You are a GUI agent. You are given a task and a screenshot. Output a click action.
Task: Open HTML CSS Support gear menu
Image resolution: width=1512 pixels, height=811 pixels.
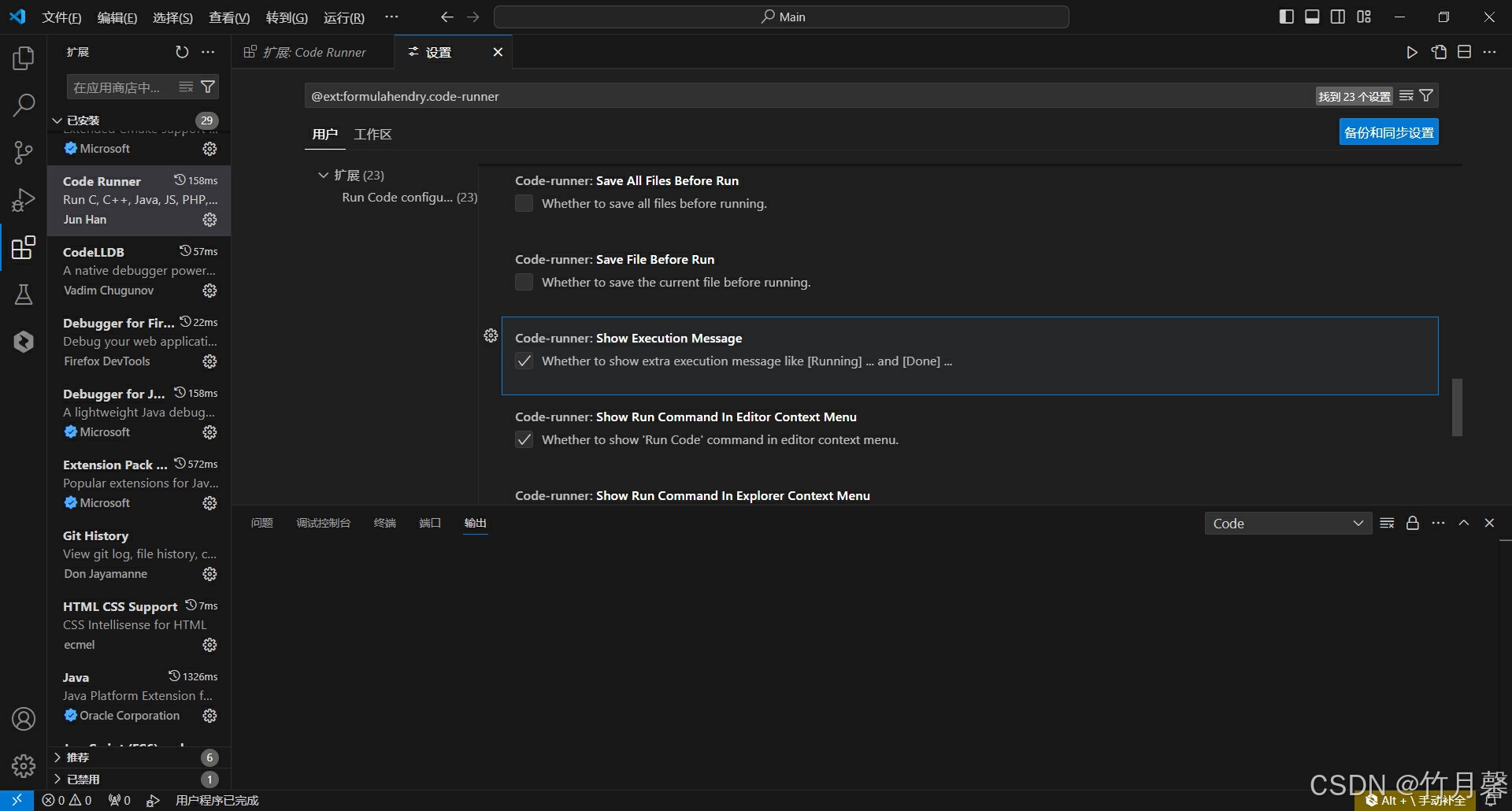tap(209, 645)
